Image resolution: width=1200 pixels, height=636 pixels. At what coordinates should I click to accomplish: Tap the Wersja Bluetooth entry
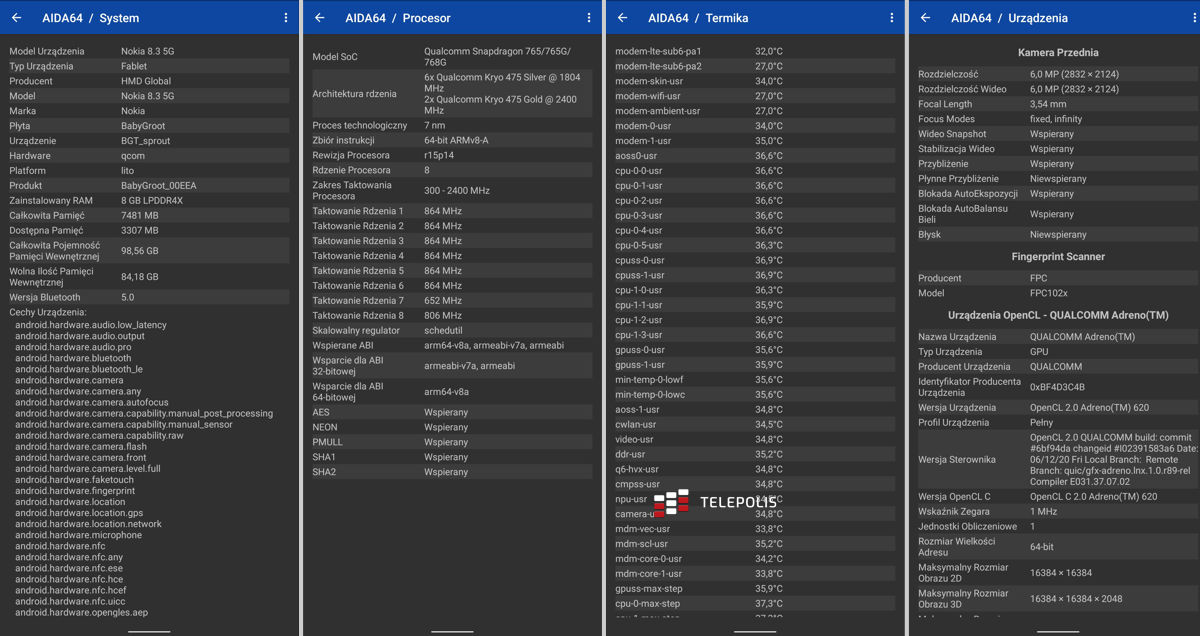pos(148,297)
